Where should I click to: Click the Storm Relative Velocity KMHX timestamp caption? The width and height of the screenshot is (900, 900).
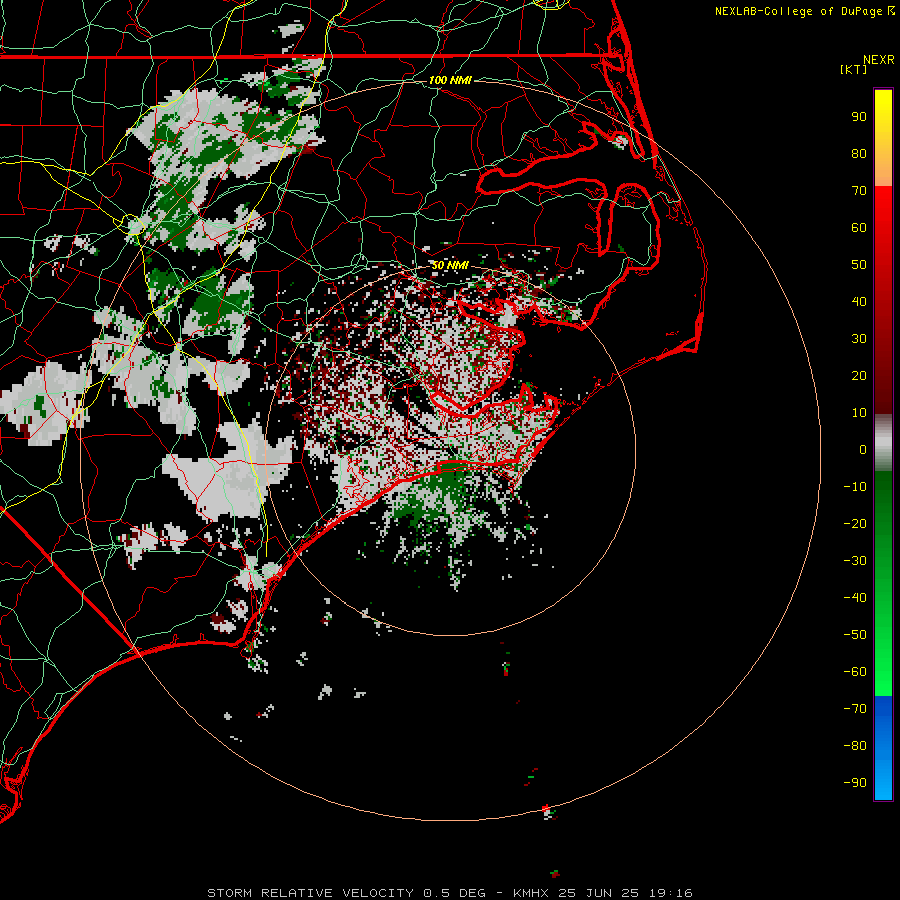point(450,893)
